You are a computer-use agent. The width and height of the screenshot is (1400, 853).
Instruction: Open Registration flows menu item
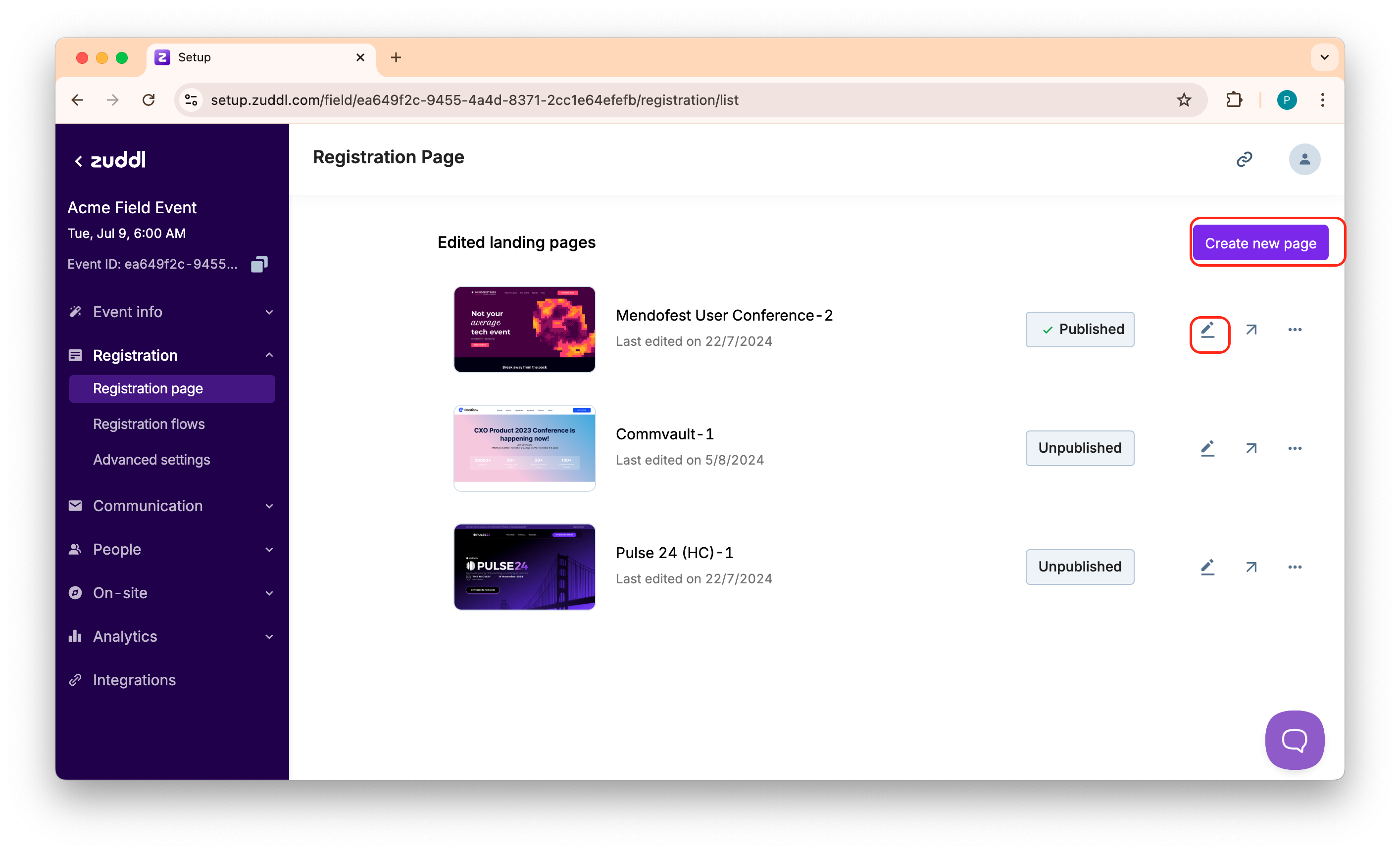click(149, 424)
